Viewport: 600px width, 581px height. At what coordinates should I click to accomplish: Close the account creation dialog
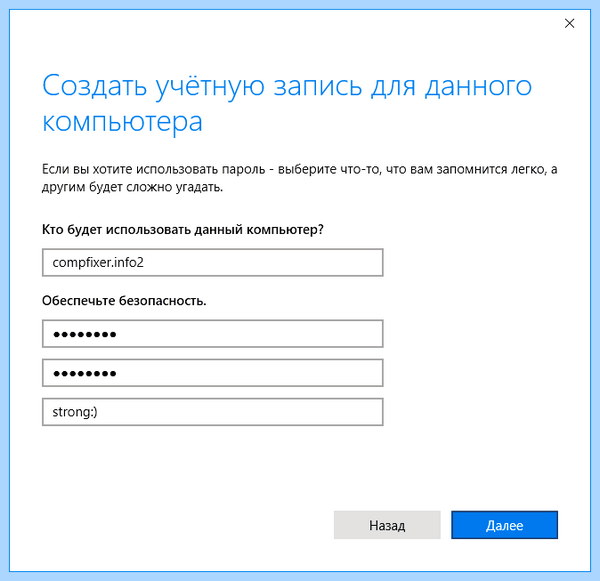click(x=569, y=24)
